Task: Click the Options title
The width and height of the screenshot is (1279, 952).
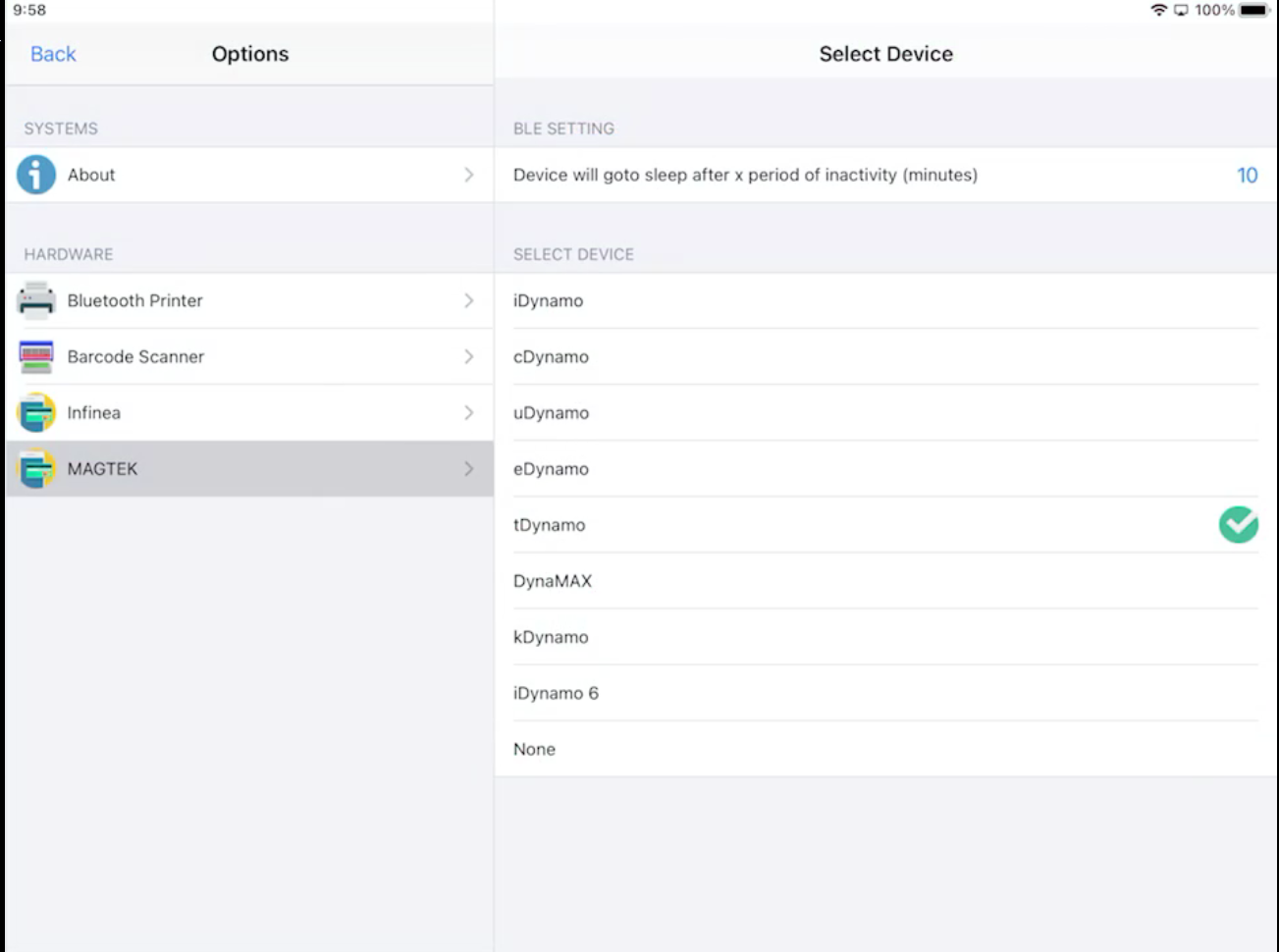Action: click(x=250, y=54)
